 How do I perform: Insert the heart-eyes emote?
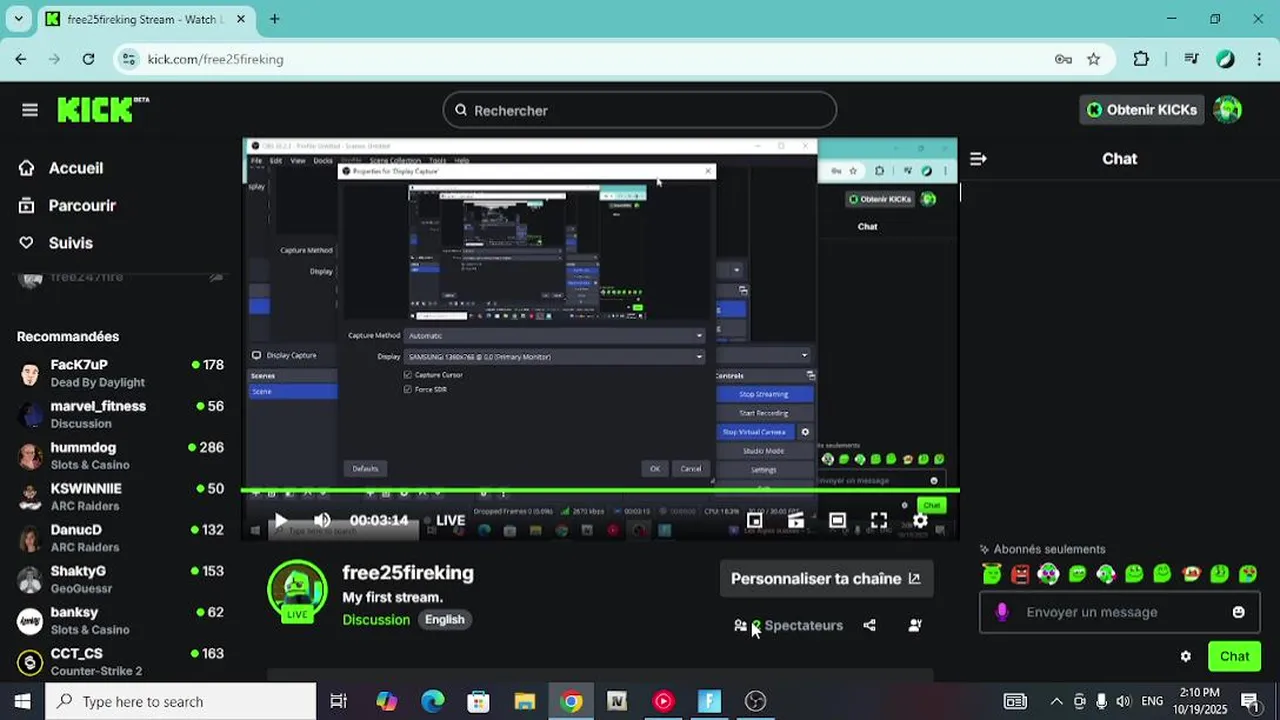coord(1048,573)
